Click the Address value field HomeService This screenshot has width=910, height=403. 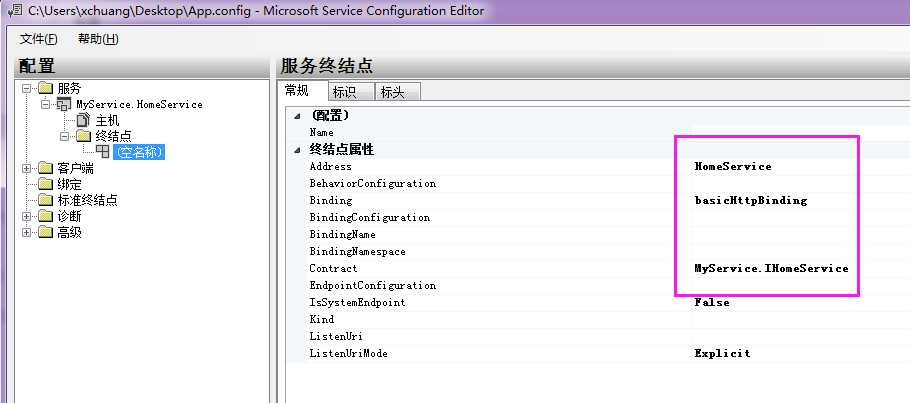732,166
